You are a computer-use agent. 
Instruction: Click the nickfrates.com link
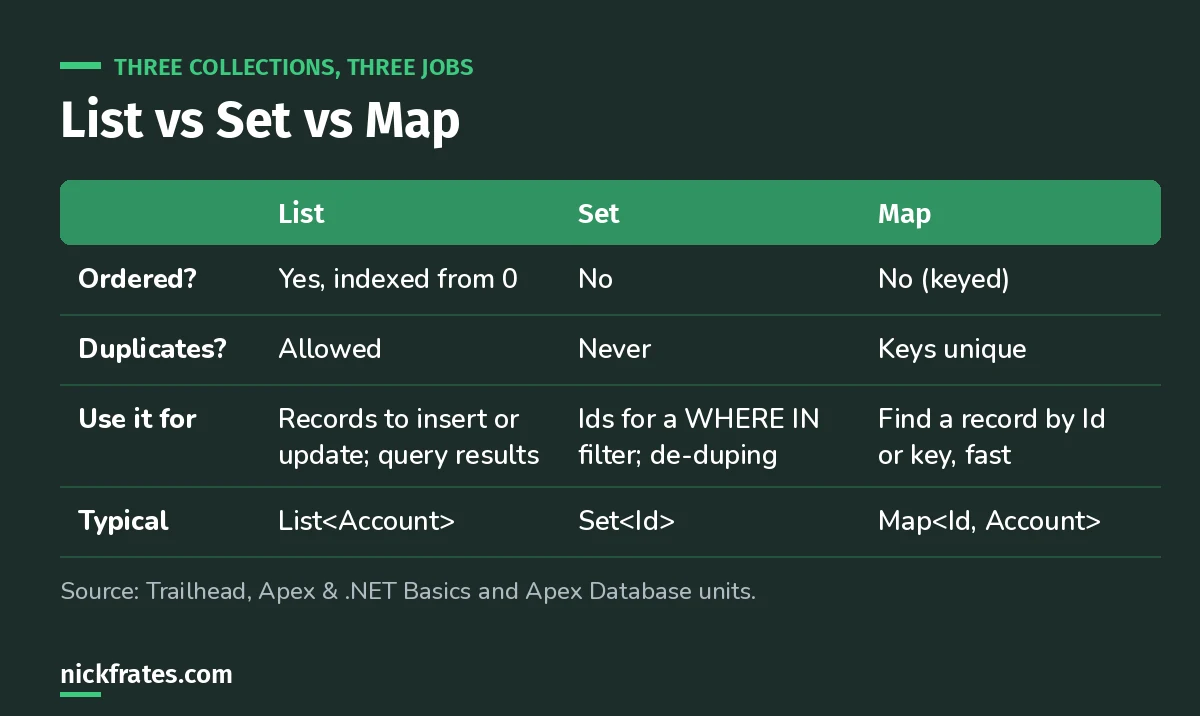(x=146, y=675)
